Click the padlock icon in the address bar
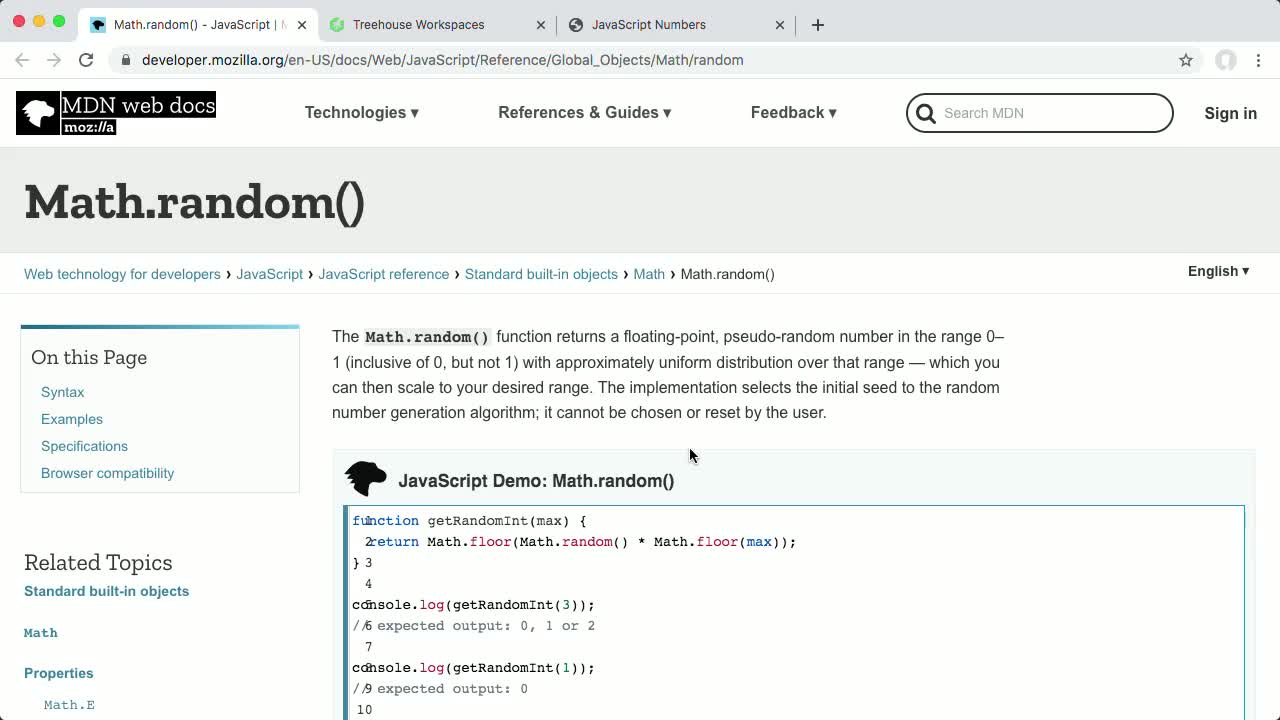This screenshot has width=1280, height=720. 126,60
